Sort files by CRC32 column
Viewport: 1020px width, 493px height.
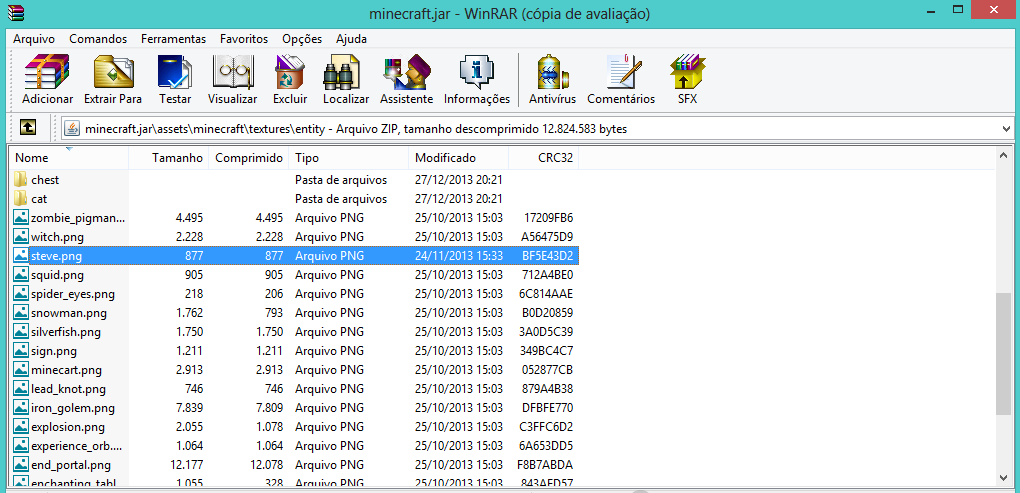(543, 158)
